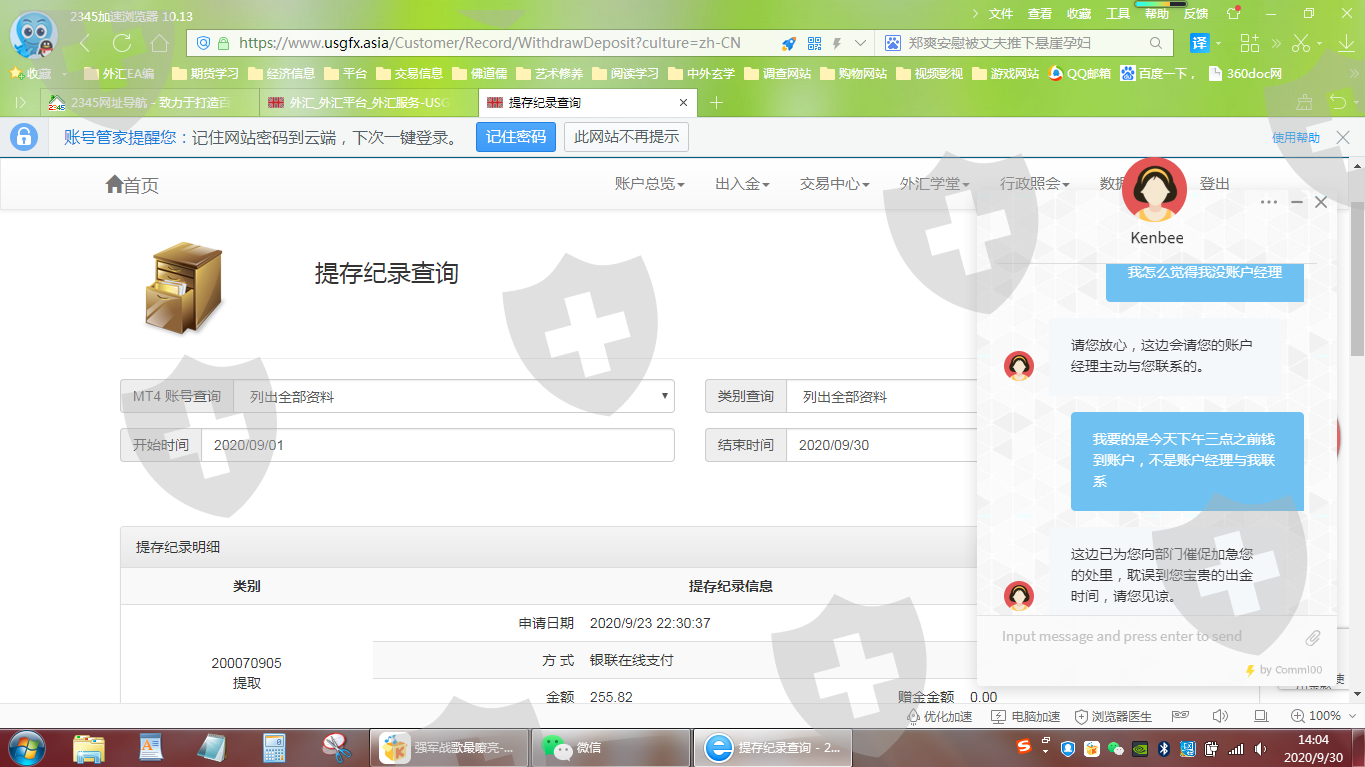
Task: Click the 登出 logout link
Action: (x=1214, y=184)
